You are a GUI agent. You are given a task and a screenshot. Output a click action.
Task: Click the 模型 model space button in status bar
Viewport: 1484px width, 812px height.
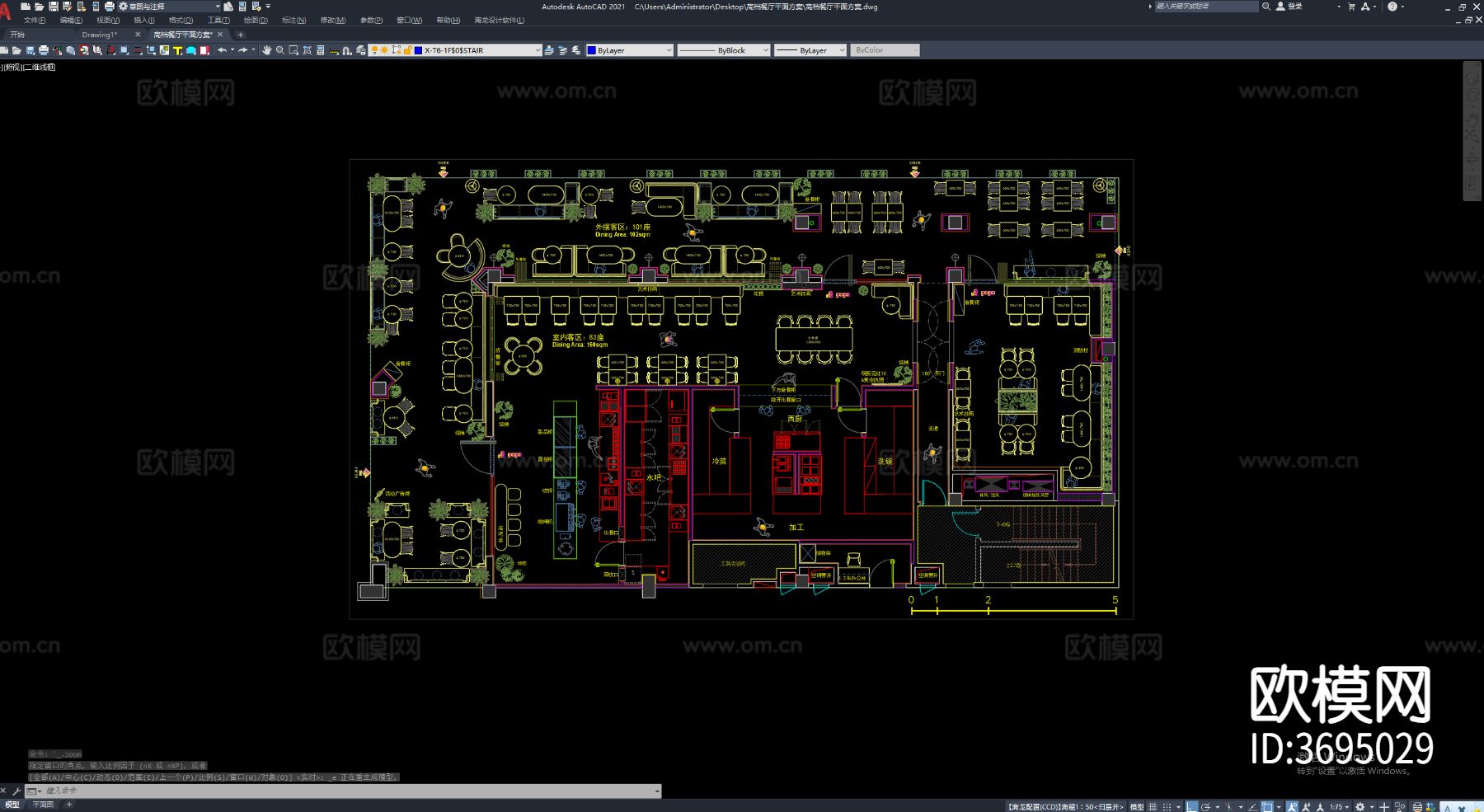click(1137, 806)
